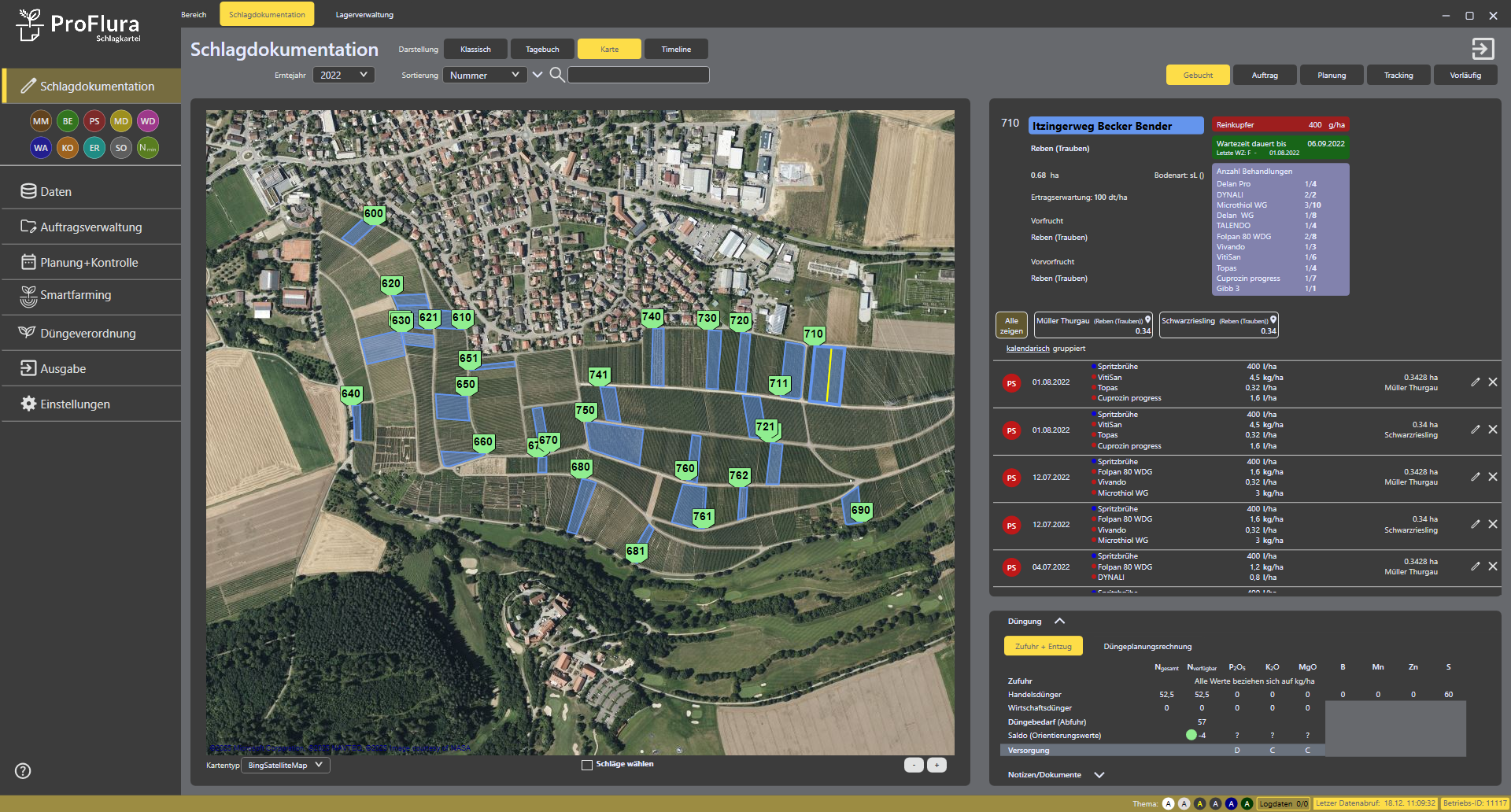
Task: Click the search magnifier icon
Action: tap(556, 75)
